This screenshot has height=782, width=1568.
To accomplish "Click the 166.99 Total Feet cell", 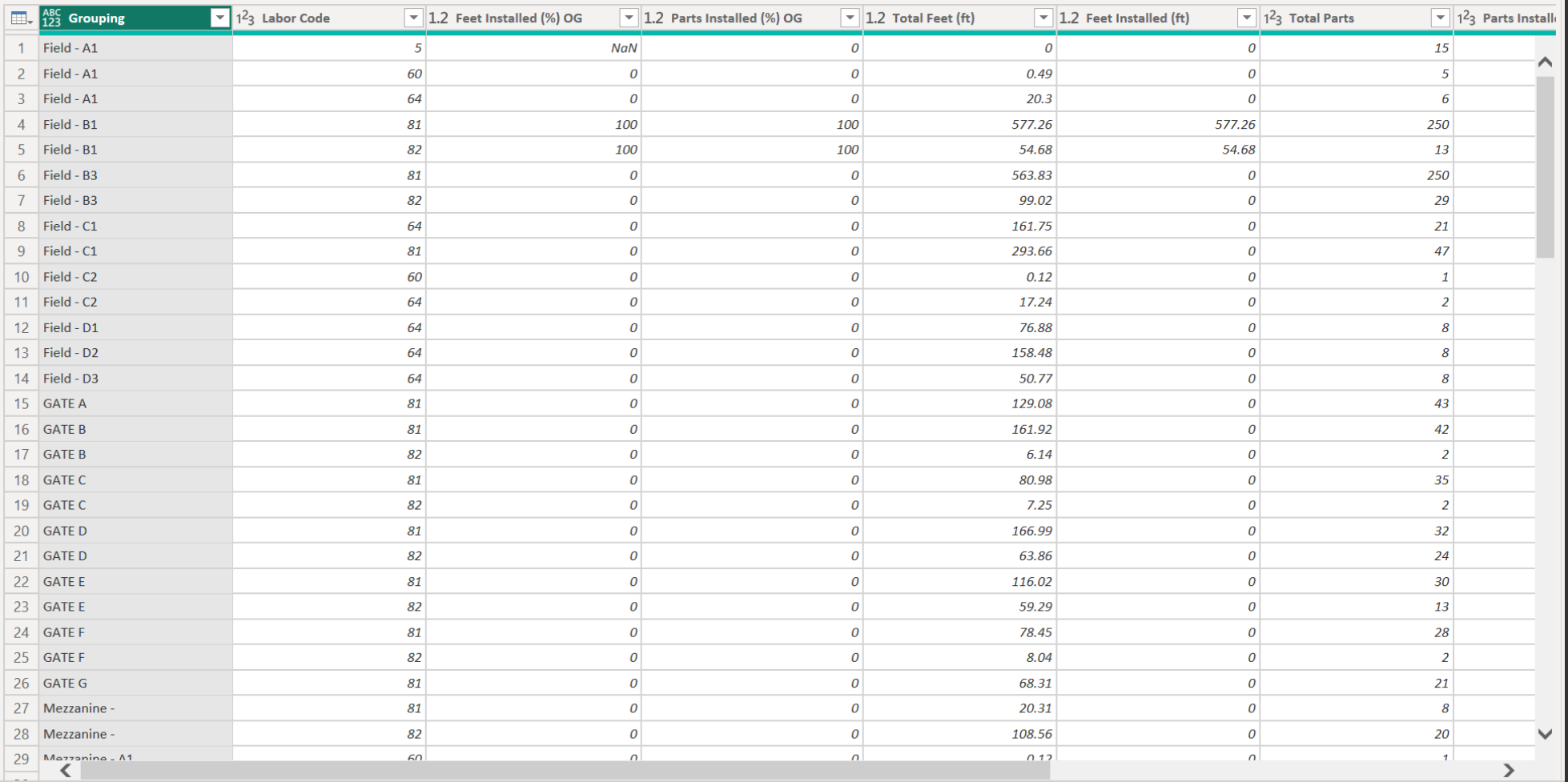I will click(x=959, y=531).
